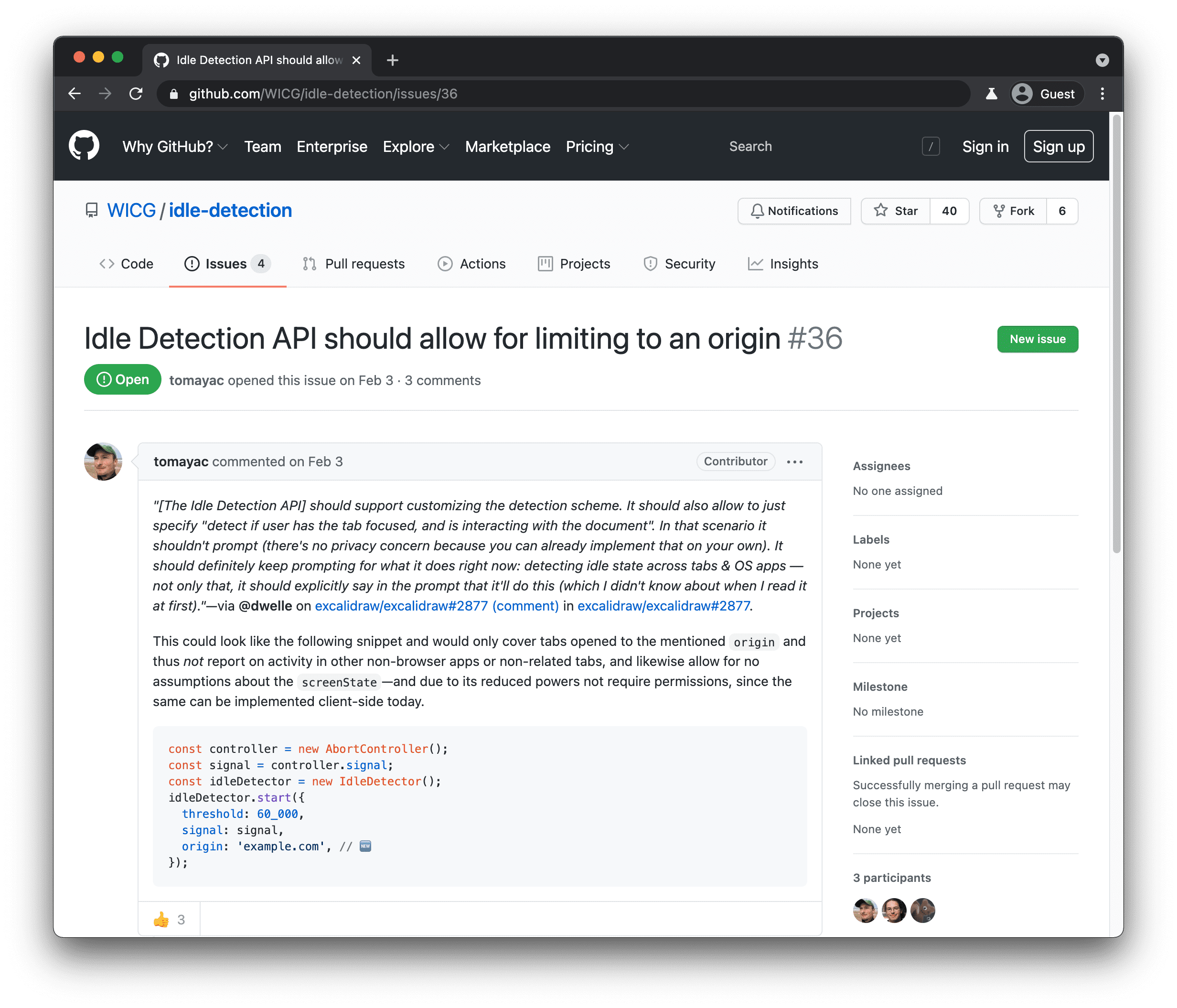Open the Why GitHub dropdown menu
The height and width of the screenshot is (1008, 1177).
click(175, 147)
